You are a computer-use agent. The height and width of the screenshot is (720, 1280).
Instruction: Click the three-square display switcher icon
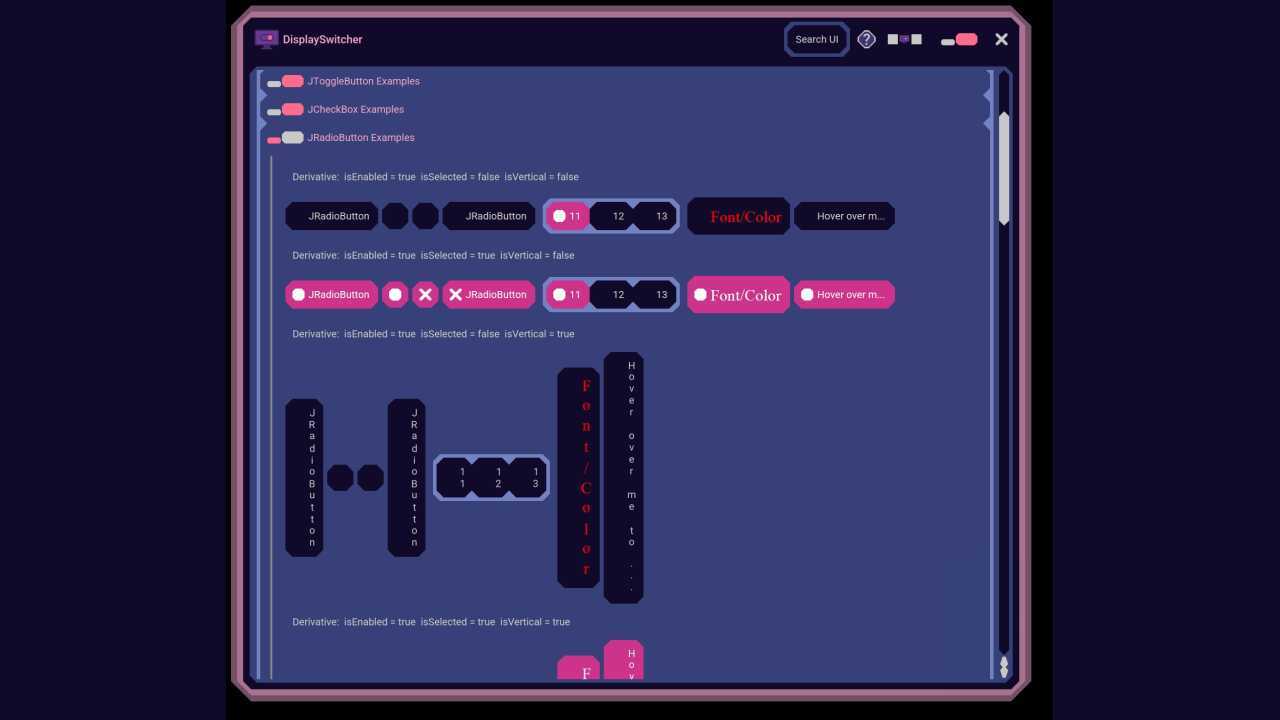point(904,39)
